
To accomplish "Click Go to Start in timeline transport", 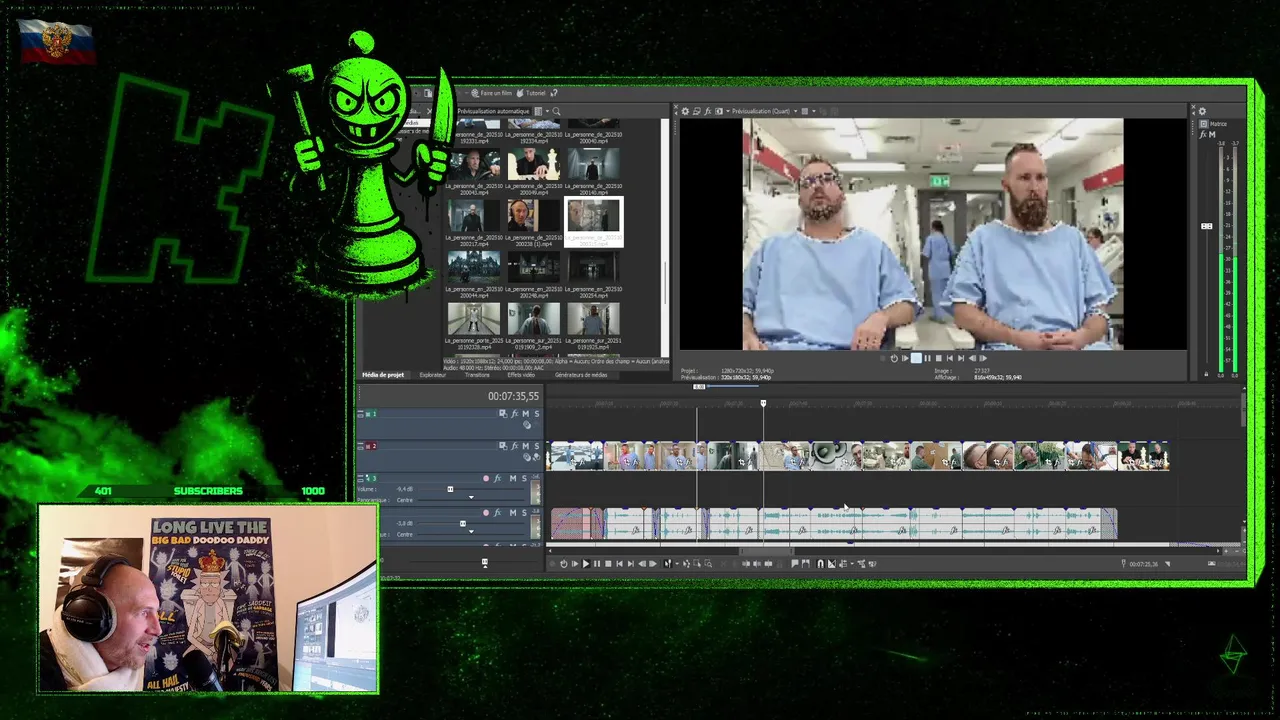I will 619,563.
